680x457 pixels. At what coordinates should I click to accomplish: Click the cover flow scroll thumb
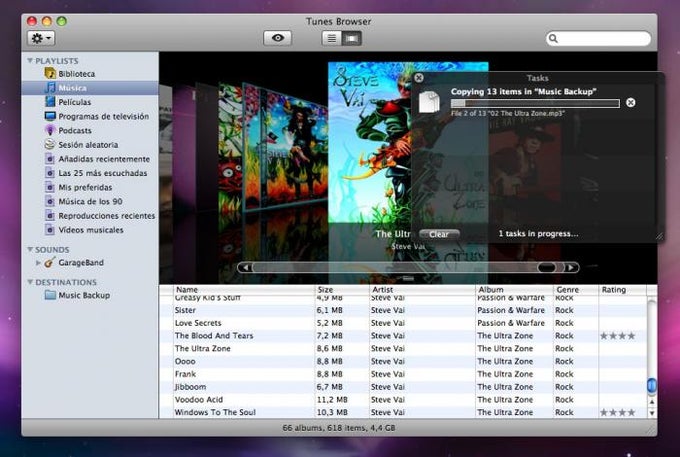(x=546, y=268)
